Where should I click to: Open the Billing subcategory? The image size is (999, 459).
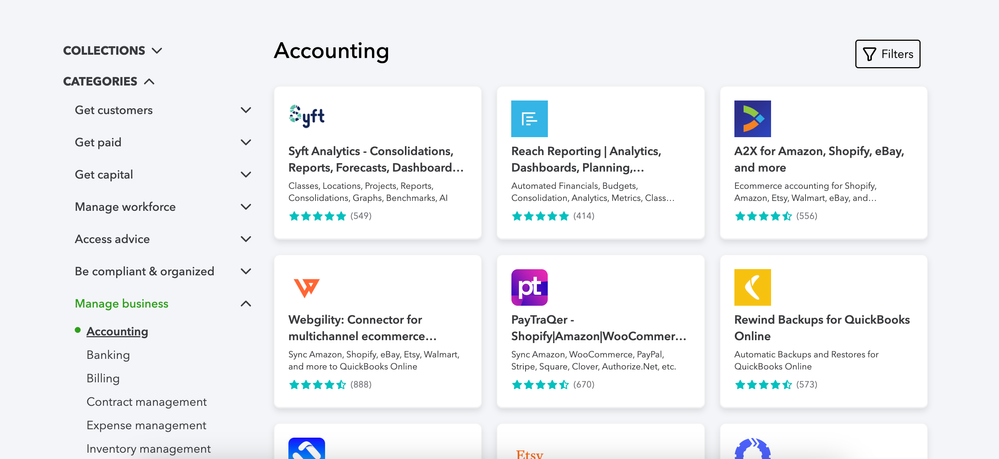click(103, 378)
